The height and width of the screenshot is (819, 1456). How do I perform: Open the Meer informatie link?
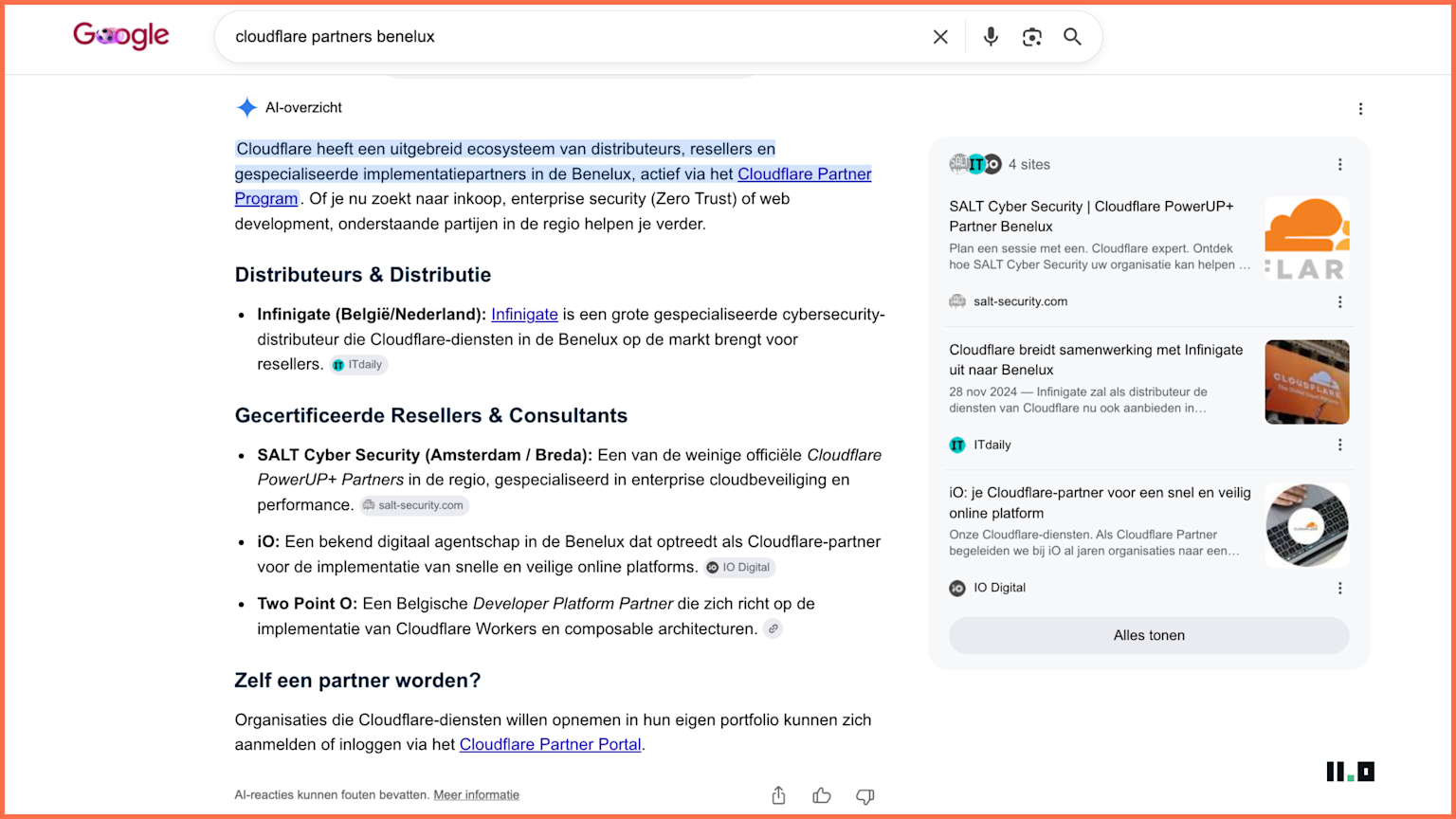476,795
